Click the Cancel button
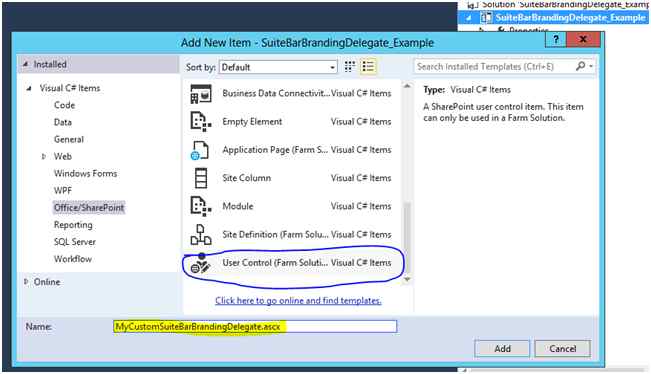651x374 pixels. tap(562, 349)
